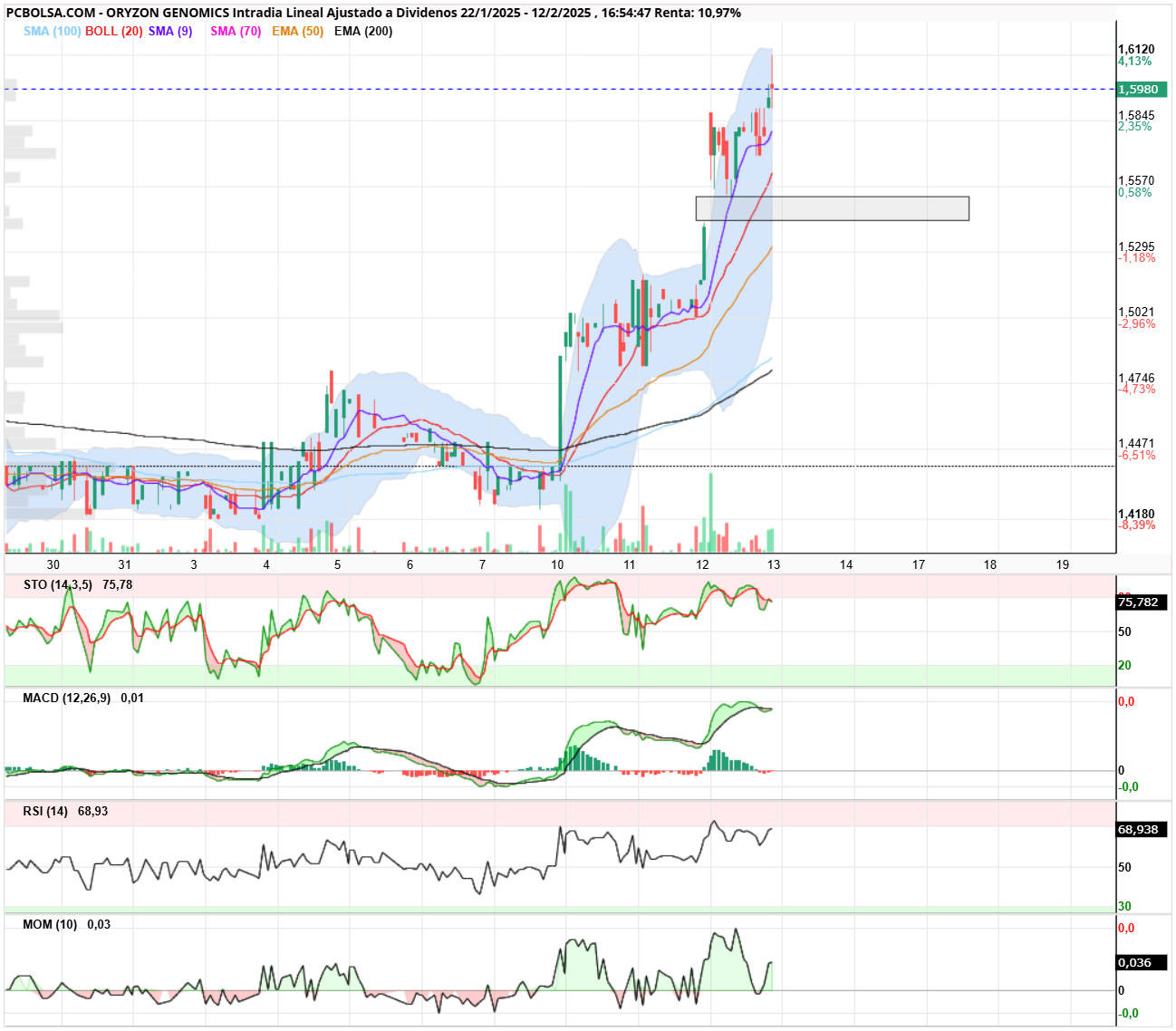Screen dimensions: 1176x1031
Task: Click the BOLL (20) legend label
Action: [x=114, y=31]
